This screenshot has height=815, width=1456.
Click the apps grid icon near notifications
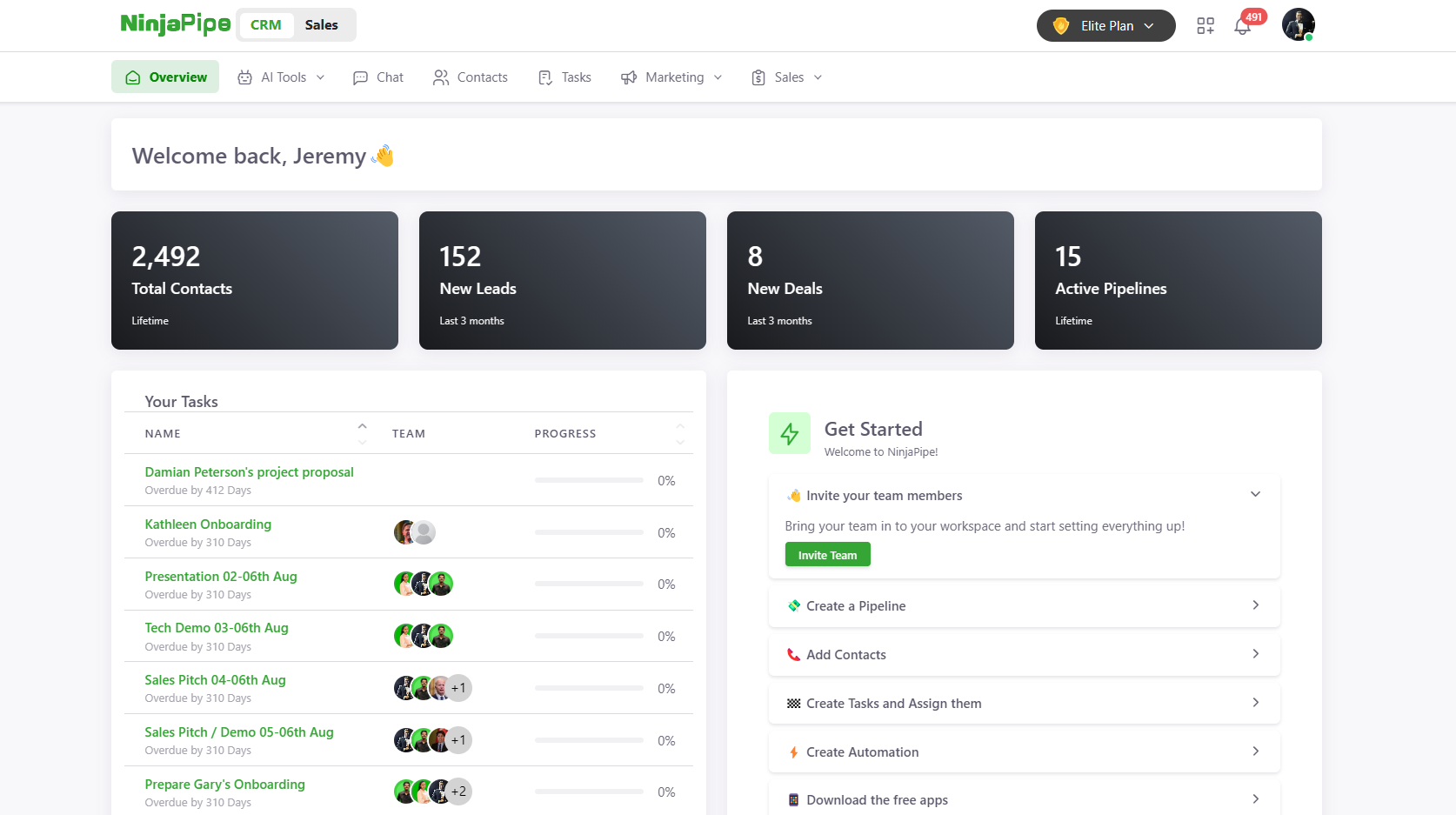tap(1206, 26)
